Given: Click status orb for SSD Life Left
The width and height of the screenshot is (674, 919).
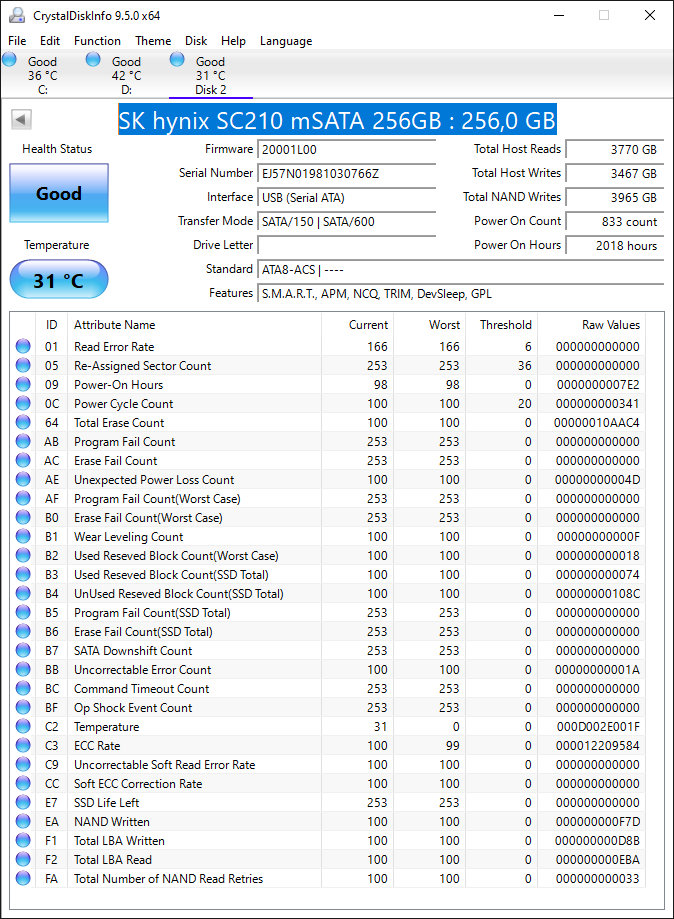Looking at the screenshot, I should (x=23, y=802).
